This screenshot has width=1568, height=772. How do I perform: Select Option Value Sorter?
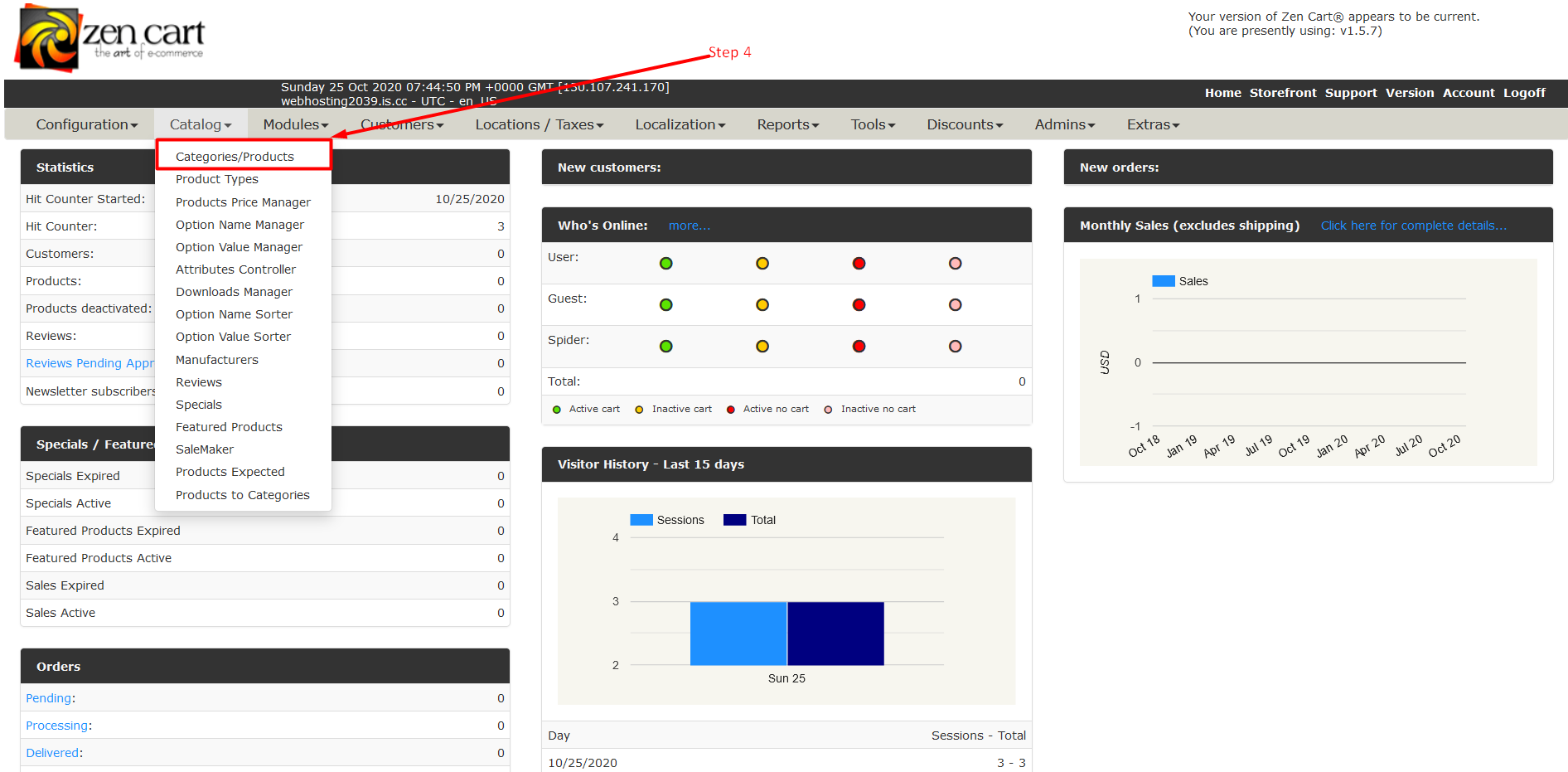(233, 337)
